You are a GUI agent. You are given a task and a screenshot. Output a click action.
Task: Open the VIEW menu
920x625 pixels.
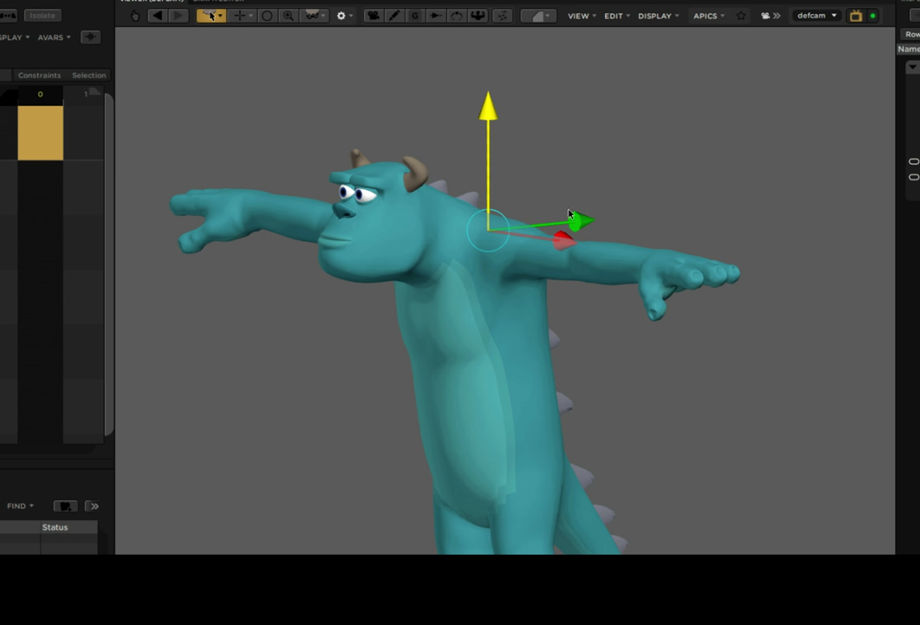coord(581,16)
